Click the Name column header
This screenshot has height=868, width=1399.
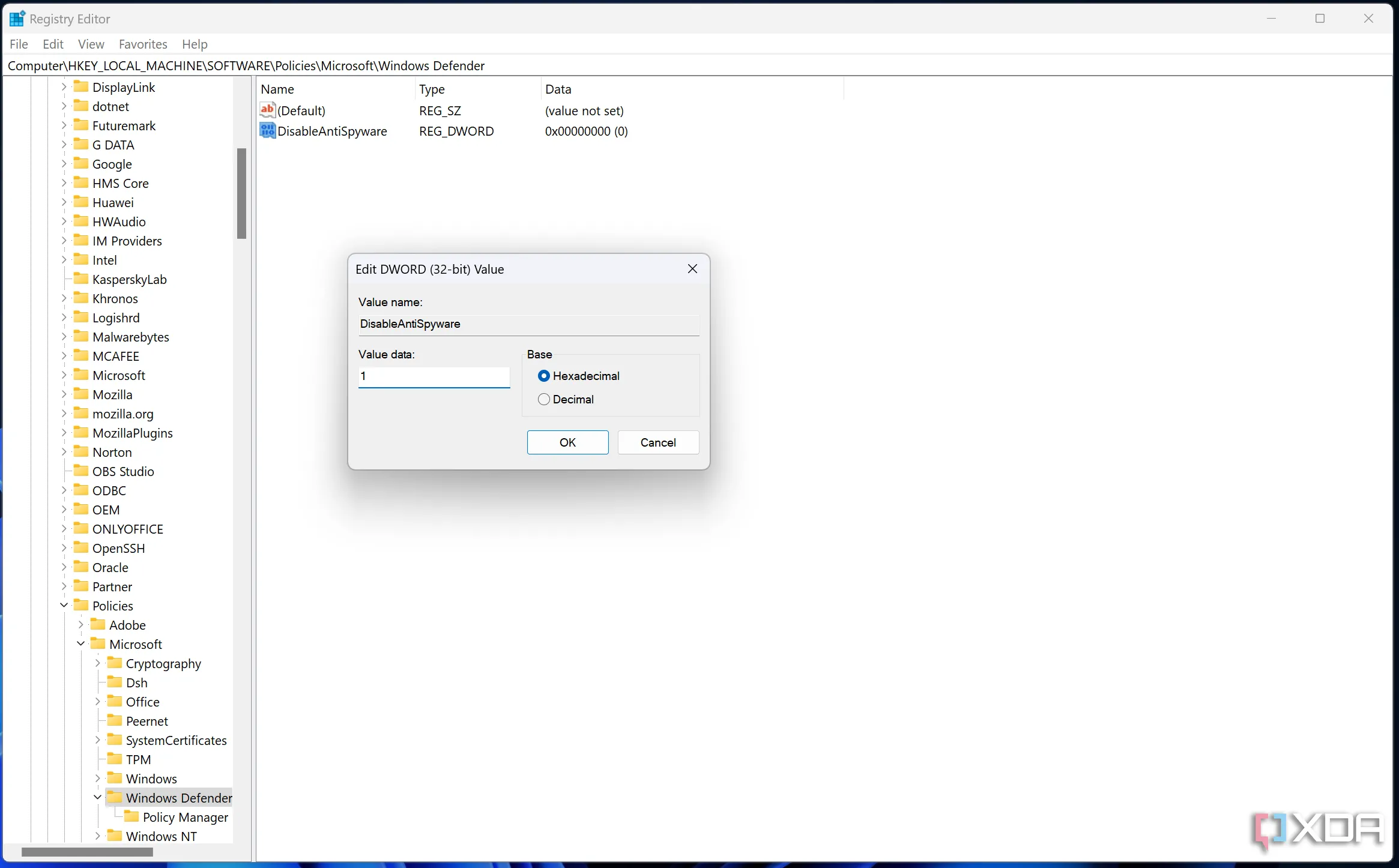point(335,89)
